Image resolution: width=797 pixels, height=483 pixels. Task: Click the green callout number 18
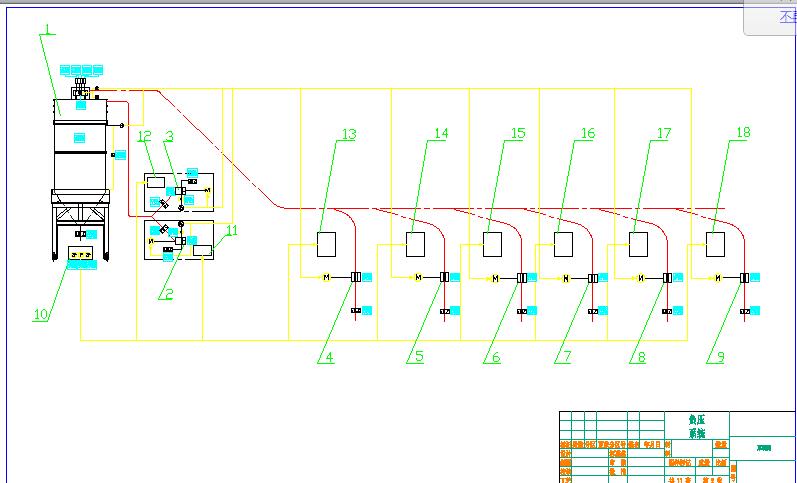[743, 132]
